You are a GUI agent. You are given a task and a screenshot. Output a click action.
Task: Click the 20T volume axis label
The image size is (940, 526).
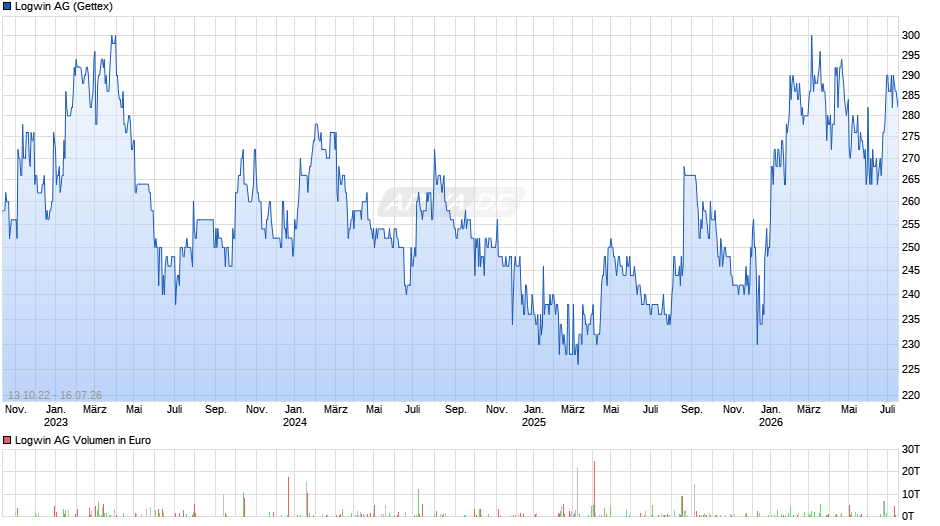click(x=911, y=471)
